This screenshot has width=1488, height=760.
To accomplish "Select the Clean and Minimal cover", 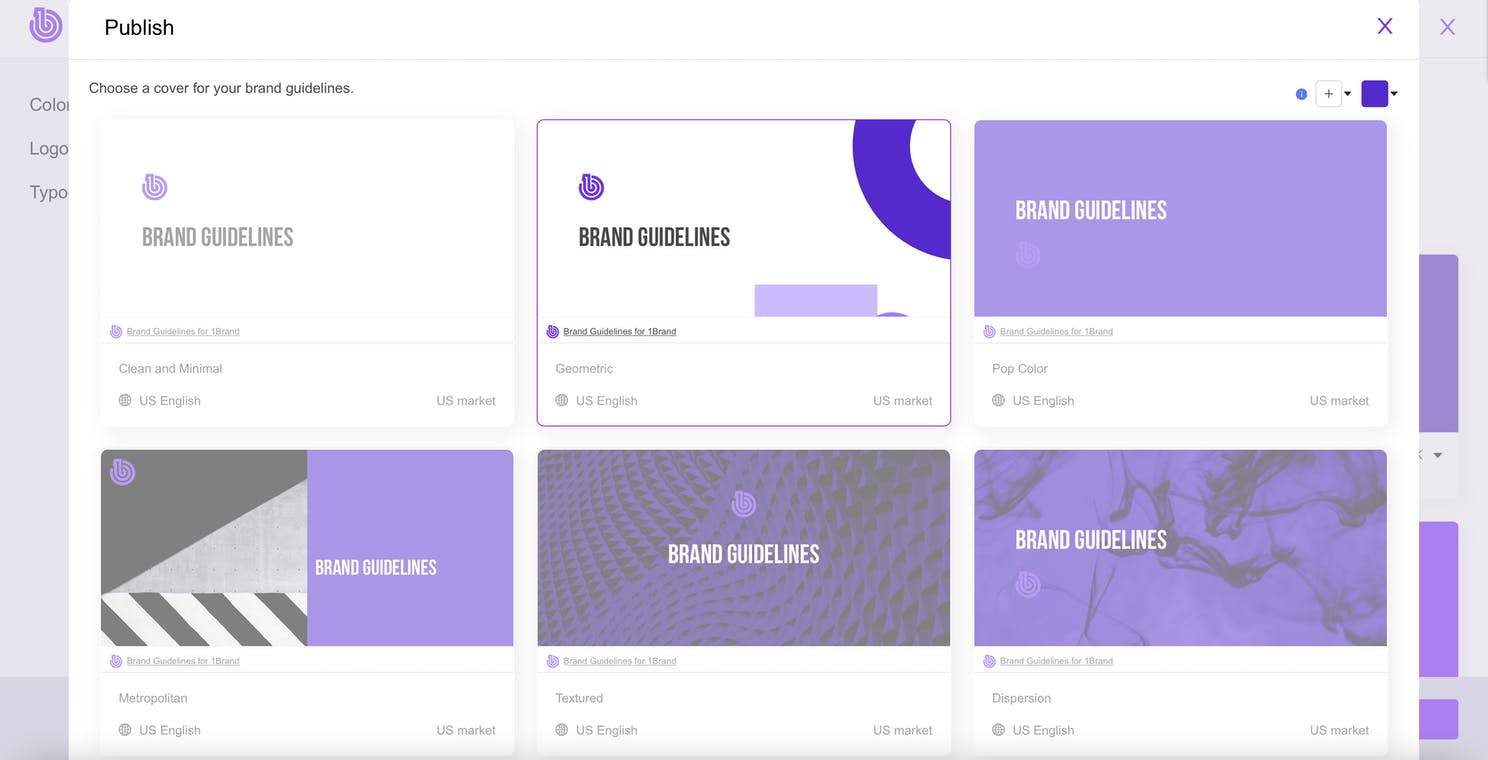I will (307, 219).
